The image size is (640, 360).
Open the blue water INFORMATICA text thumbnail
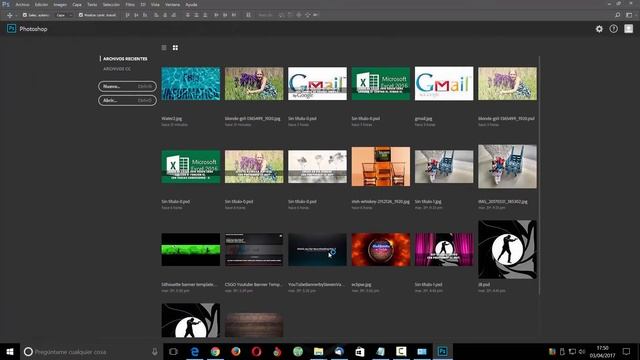tap(191, 84)
